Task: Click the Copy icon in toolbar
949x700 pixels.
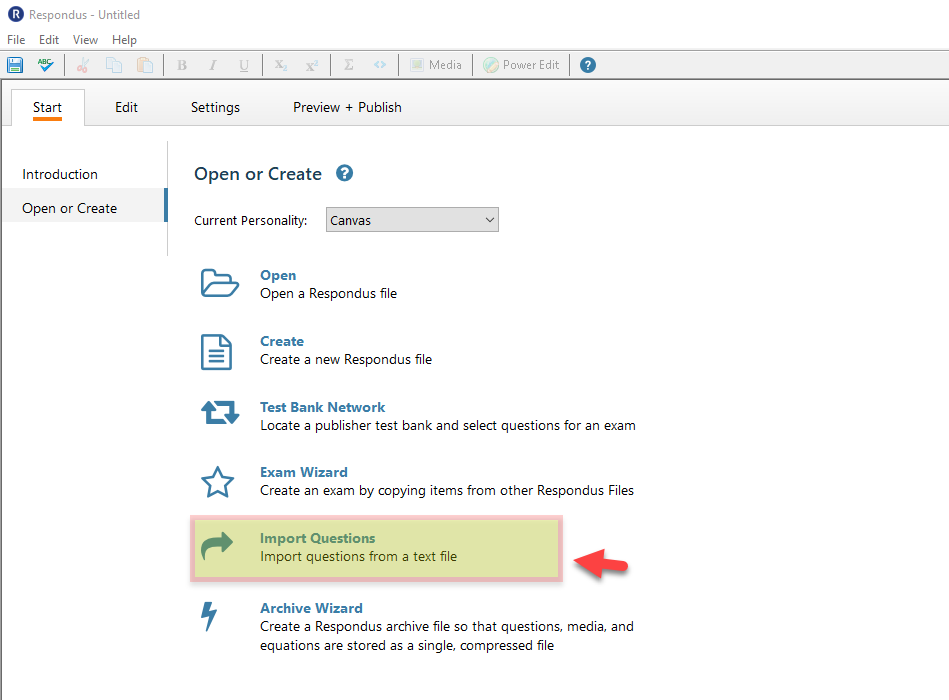Action: [x=114, y=65]
